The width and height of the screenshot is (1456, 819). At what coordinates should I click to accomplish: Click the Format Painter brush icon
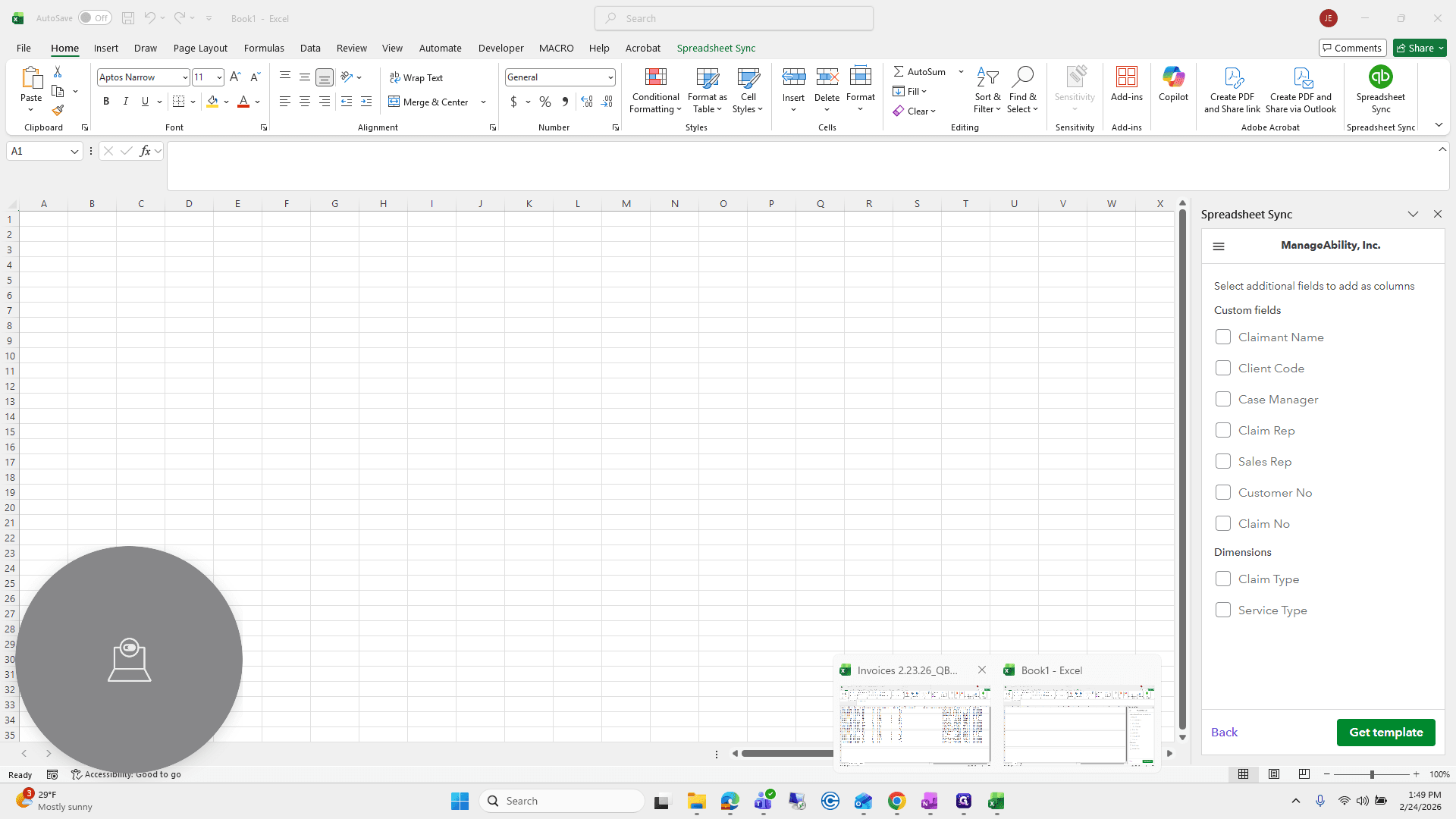pos(58,111)
